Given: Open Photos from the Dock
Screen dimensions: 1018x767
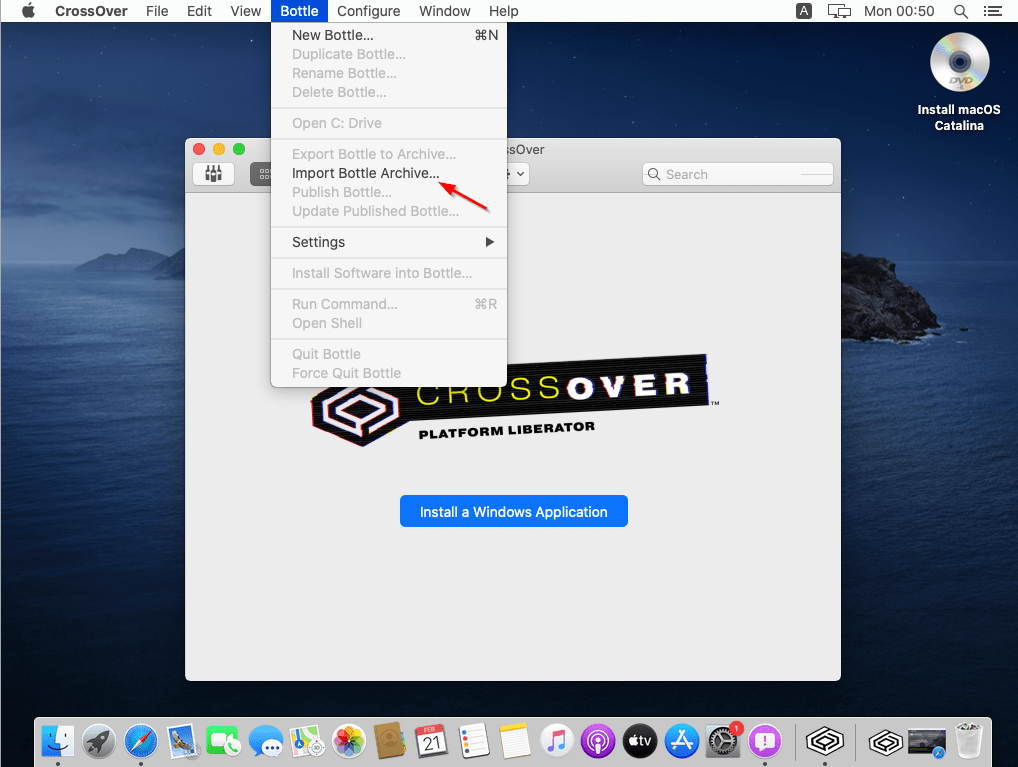Looking at the screenshot, I should point(349,741).
